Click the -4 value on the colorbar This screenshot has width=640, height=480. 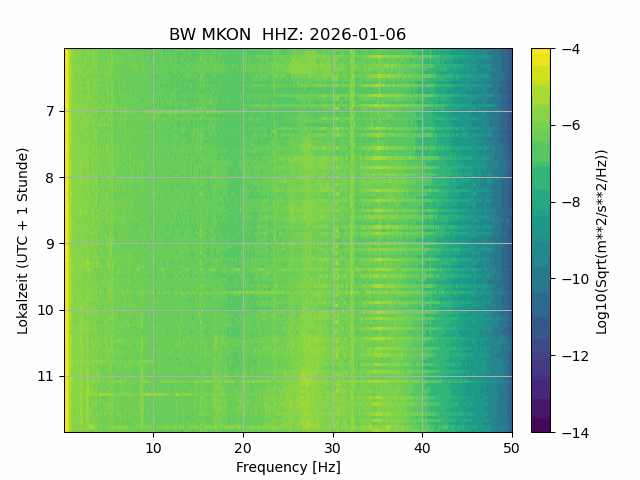click(570, 49)
